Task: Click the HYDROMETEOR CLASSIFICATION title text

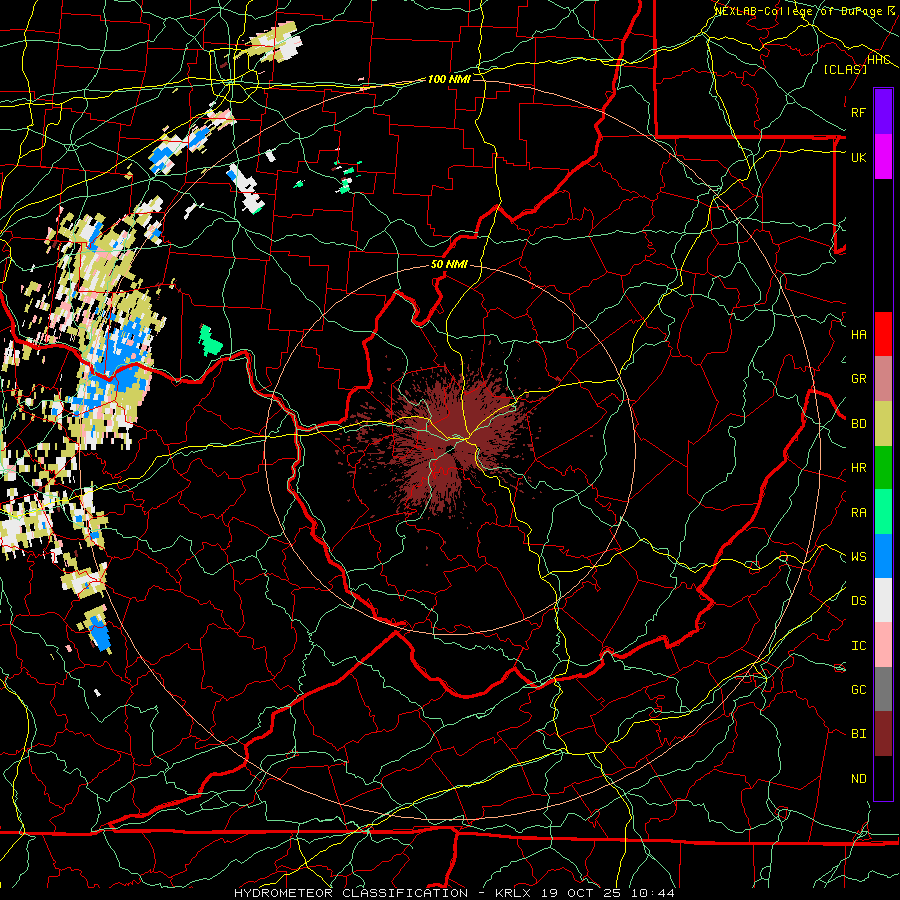Action: tap(351, 893)
